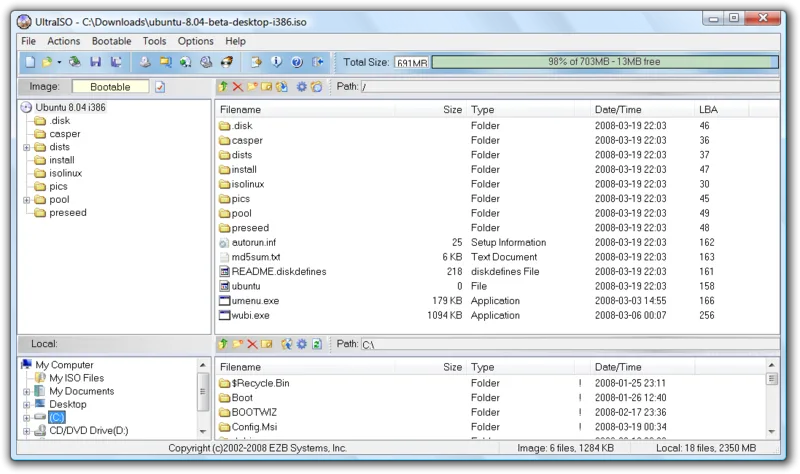Expand the My Documents tree node
The image size is (800, 474).
pos(27,392)
